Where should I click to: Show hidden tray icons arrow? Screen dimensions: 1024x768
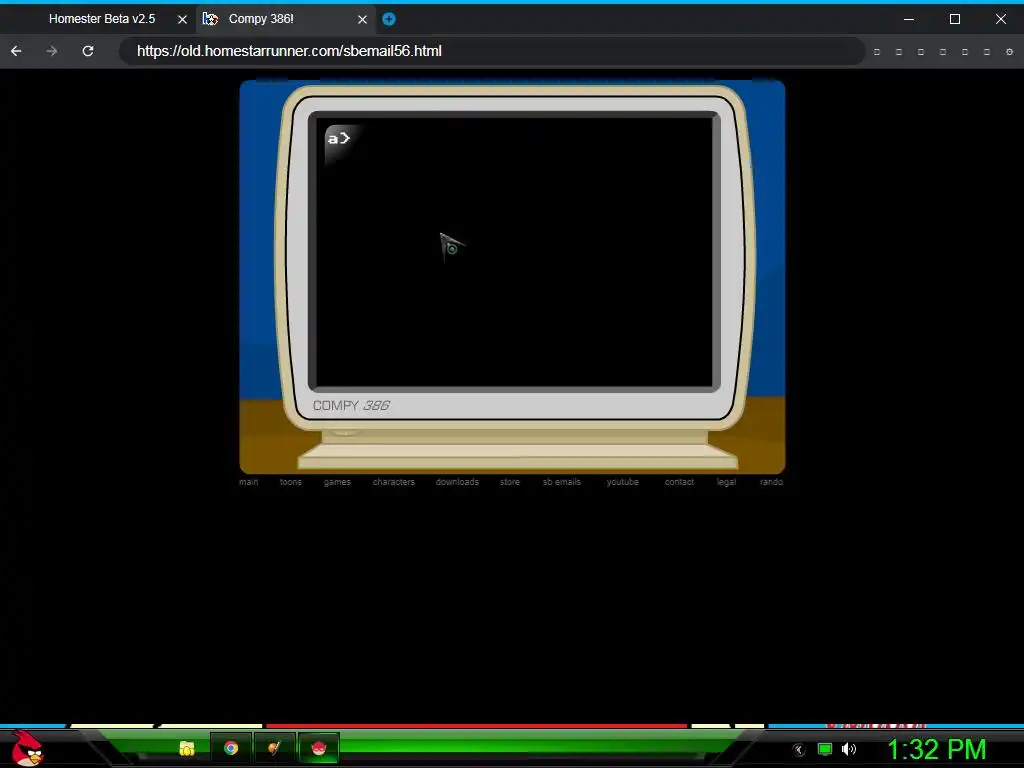[799, 750]
